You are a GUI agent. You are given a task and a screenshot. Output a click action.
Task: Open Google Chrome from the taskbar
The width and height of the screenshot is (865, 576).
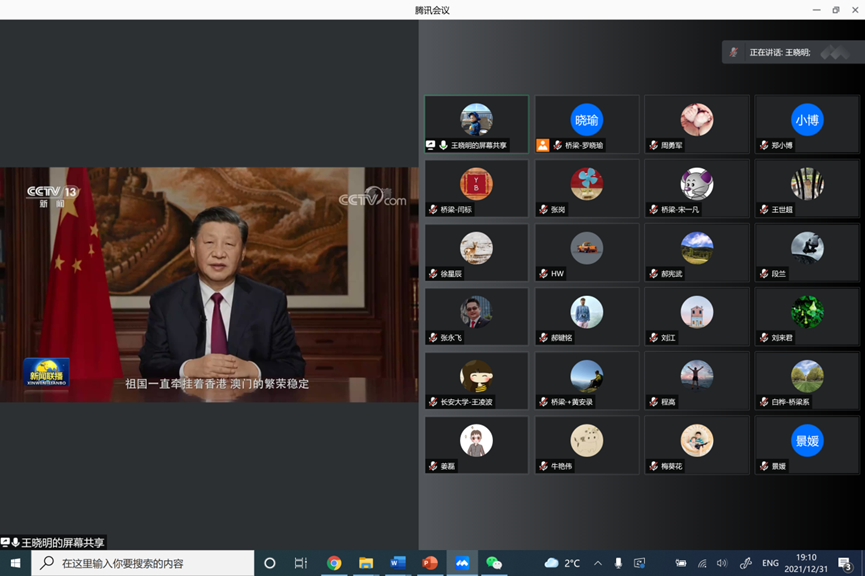334,563
